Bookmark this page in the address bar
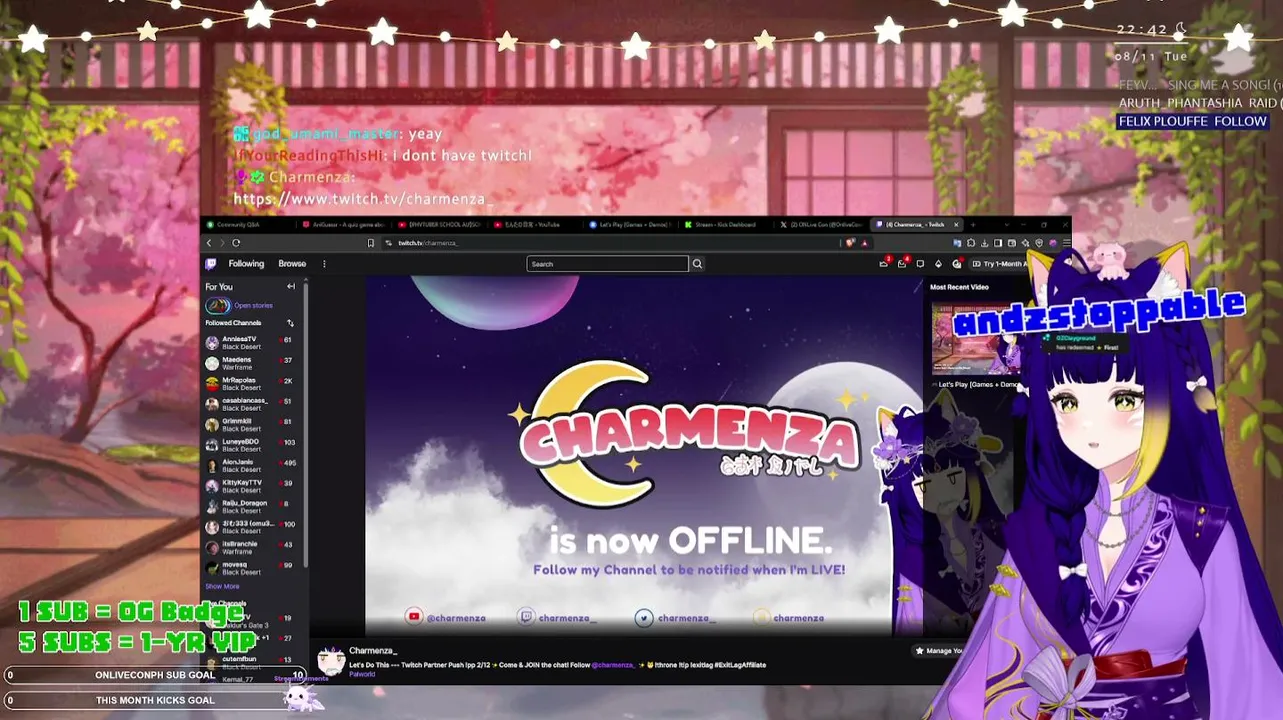Screen dimensions: 1283x720 [x=371, y=243]
